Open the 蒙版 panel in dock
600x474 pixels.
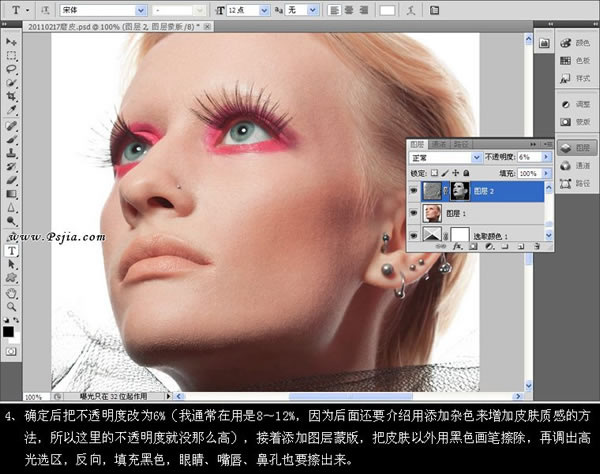[x=576, y=122]
